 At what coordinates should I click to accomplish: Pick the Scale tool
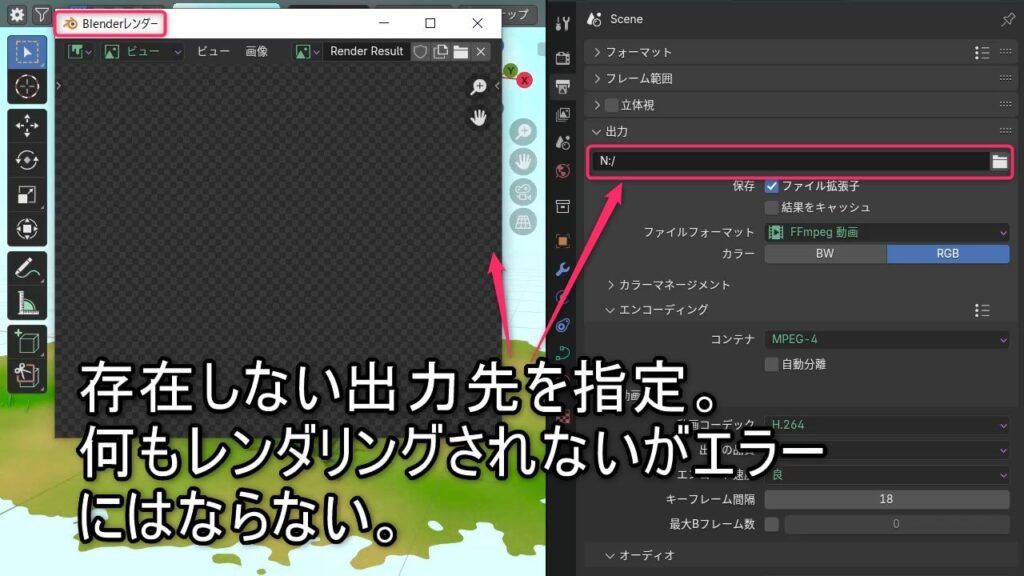tap(27, 195)
